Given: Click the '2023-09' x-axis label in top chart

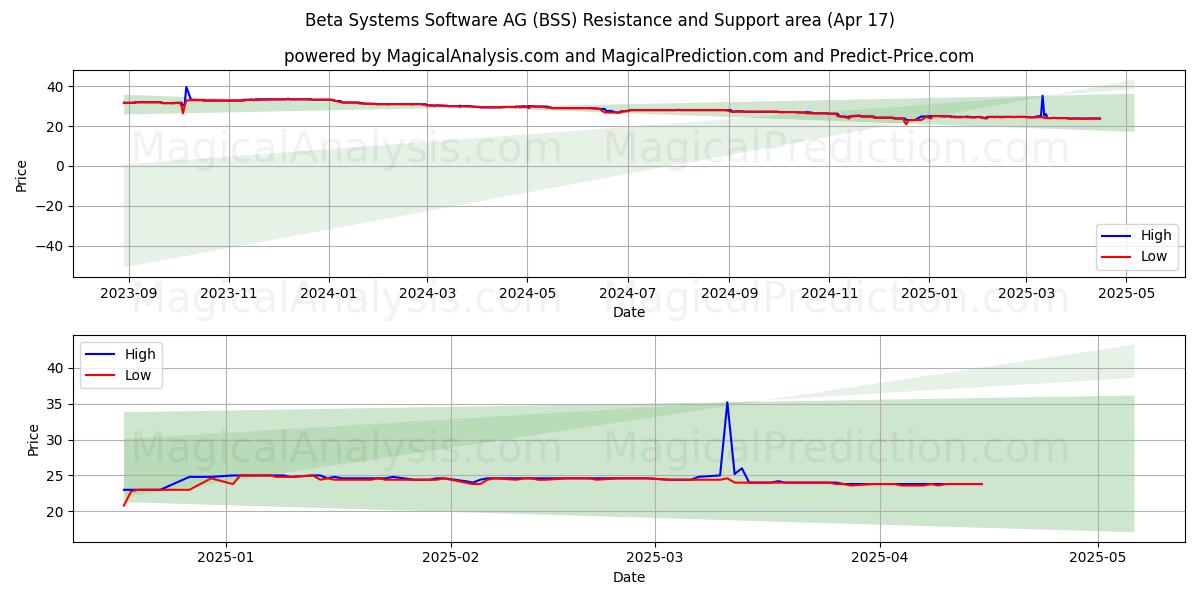Looking at the screenshot, I should (129, 294).
